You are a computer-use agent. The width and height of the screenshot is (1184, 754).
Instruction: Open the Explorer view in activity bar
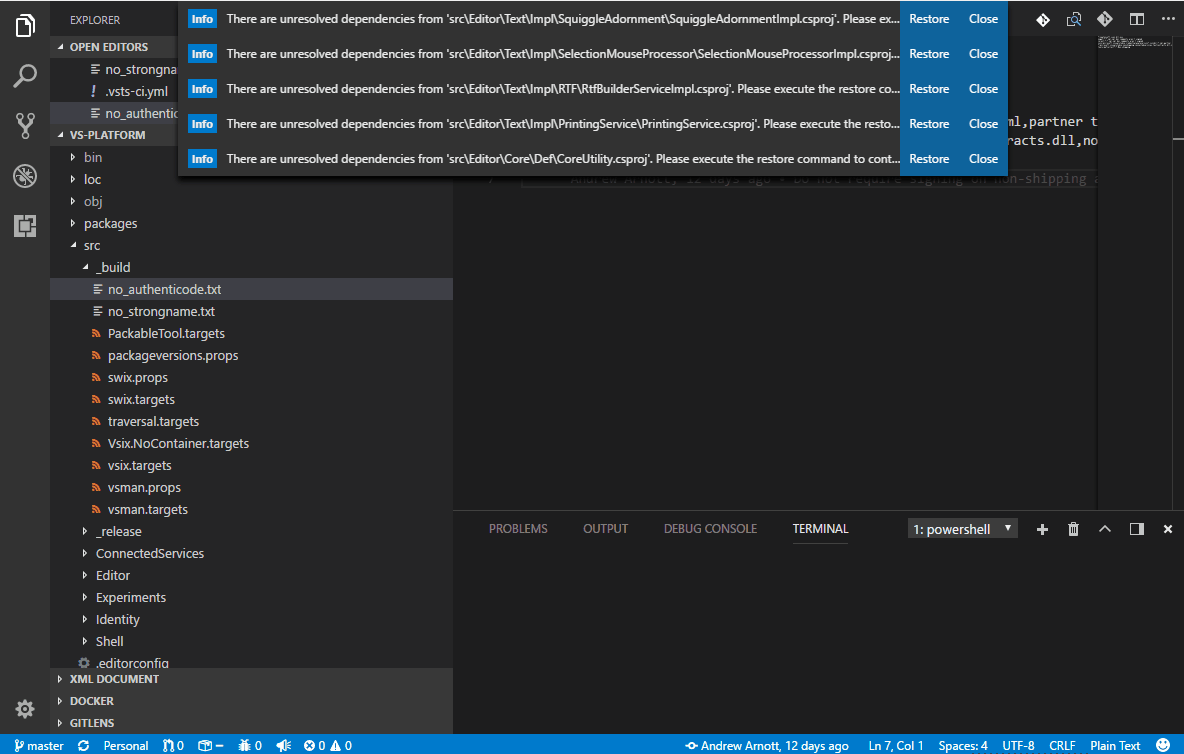coord(25,26)
